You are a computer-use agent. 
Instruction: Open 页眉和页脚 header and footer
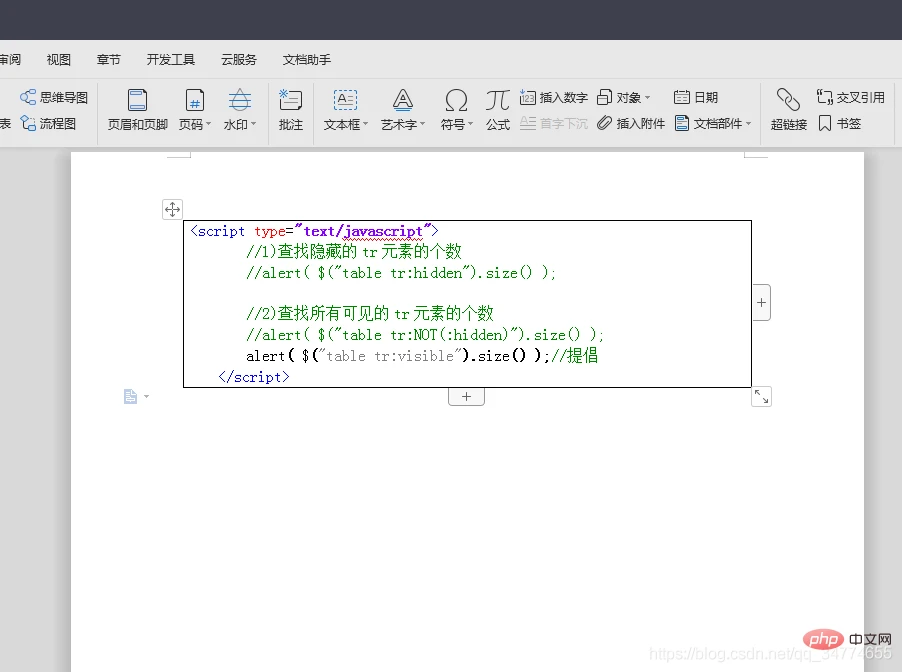click(137, 110)
